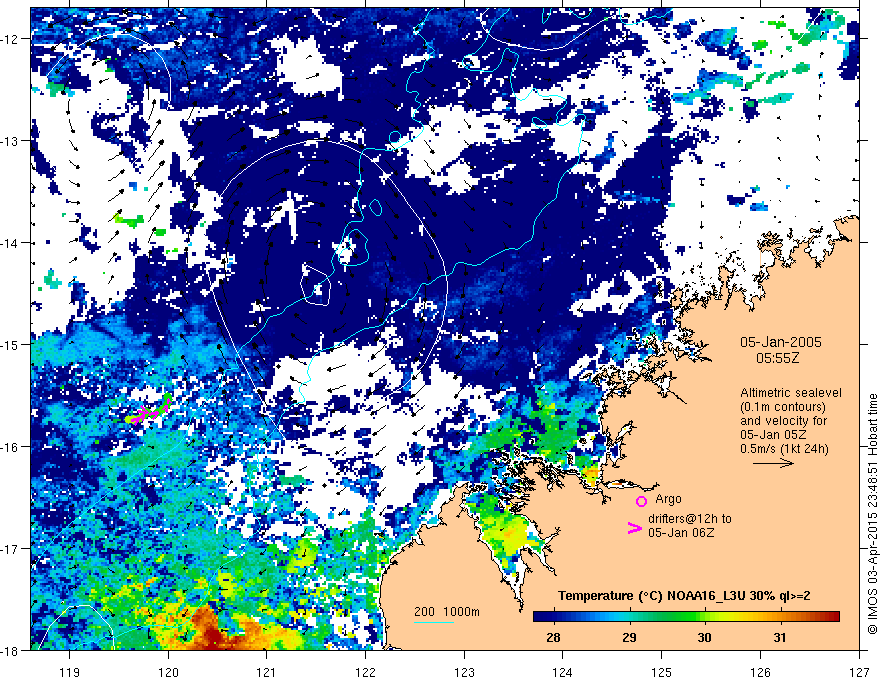Click latitude axis label -14
Screen dimensions: 880x680
[11, 243]
